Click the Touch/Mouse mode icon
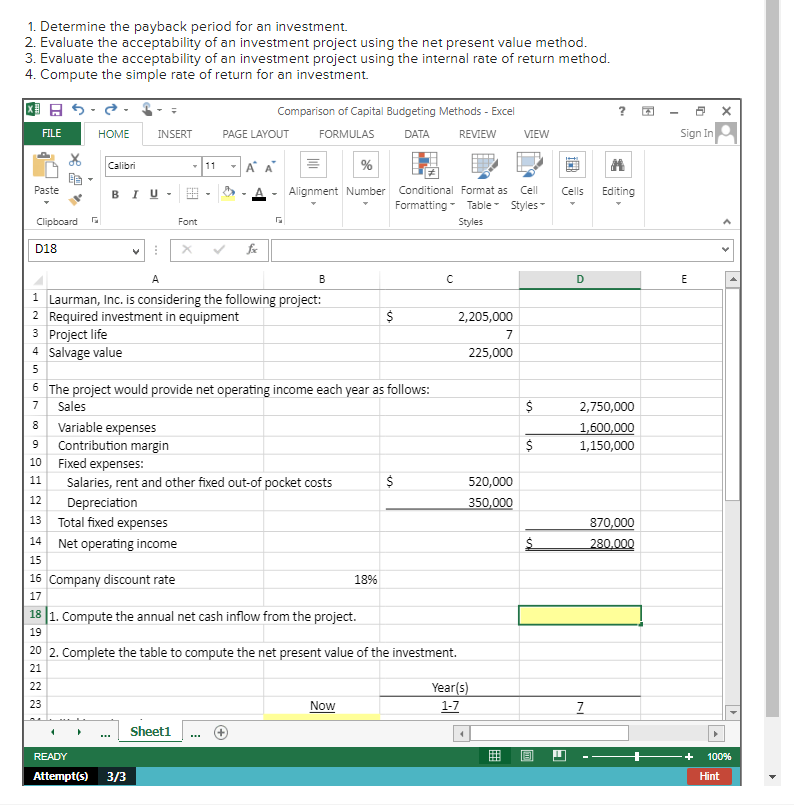794x806 pixels. click(147, 109)
